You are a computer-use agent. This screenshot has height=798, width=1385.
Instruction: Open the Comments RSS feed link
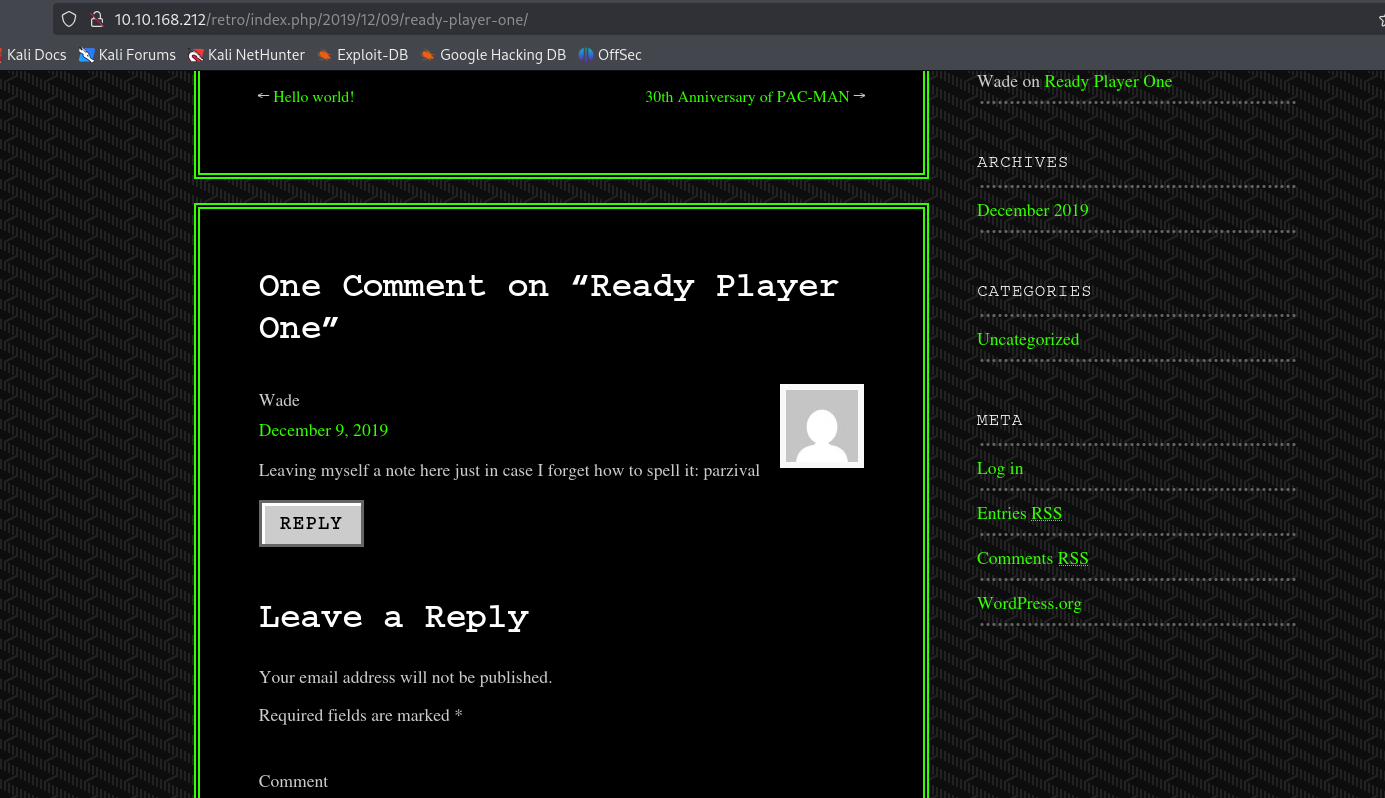[x=1032, y=558]
